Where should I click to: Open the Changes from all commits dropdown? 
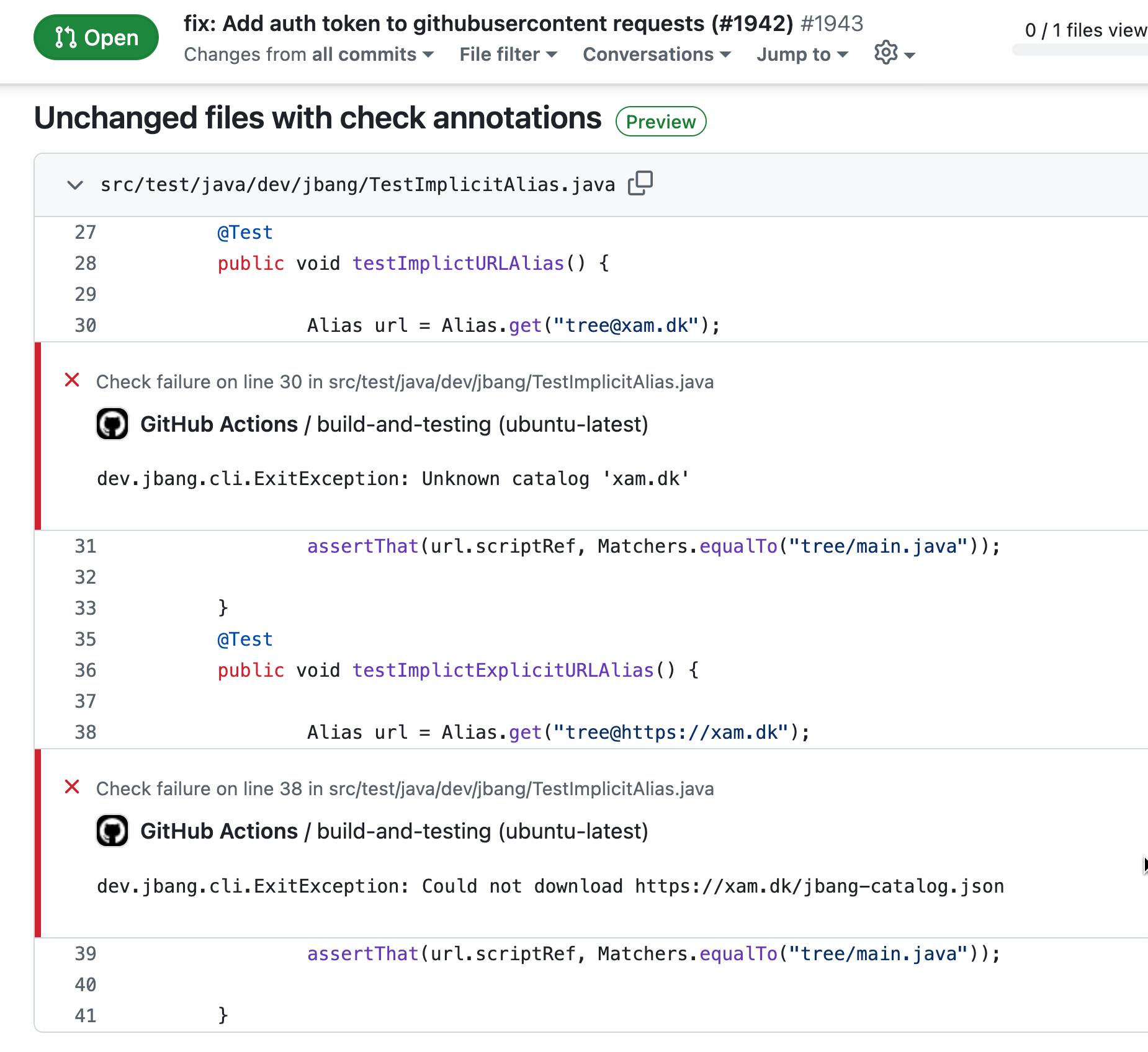[308, 55]
